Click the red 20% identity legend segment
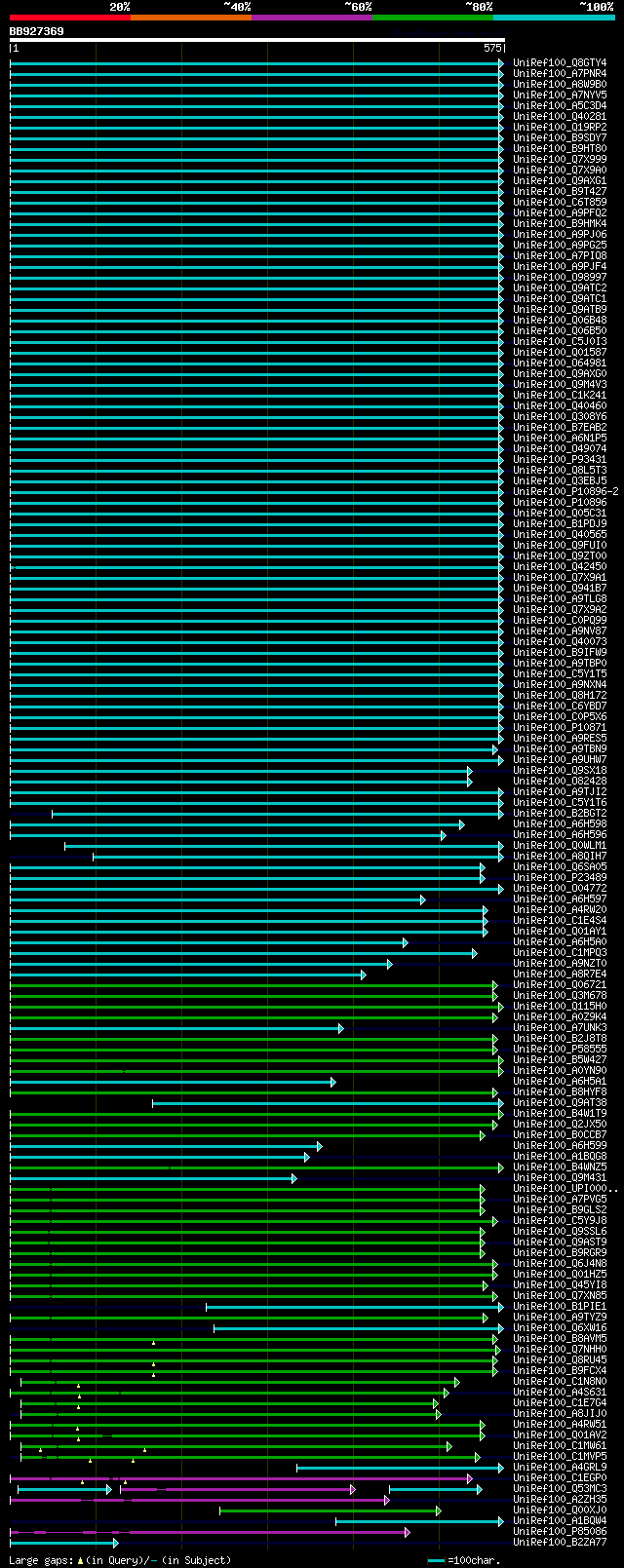The image size is (624, 1568). (70, 18)
